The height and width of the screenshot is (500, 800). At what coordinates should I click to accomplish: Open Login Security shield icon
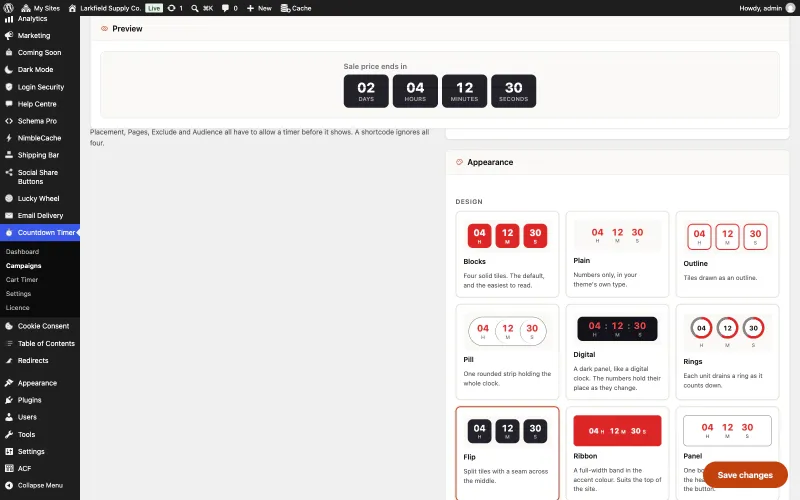tap(9, 87)
